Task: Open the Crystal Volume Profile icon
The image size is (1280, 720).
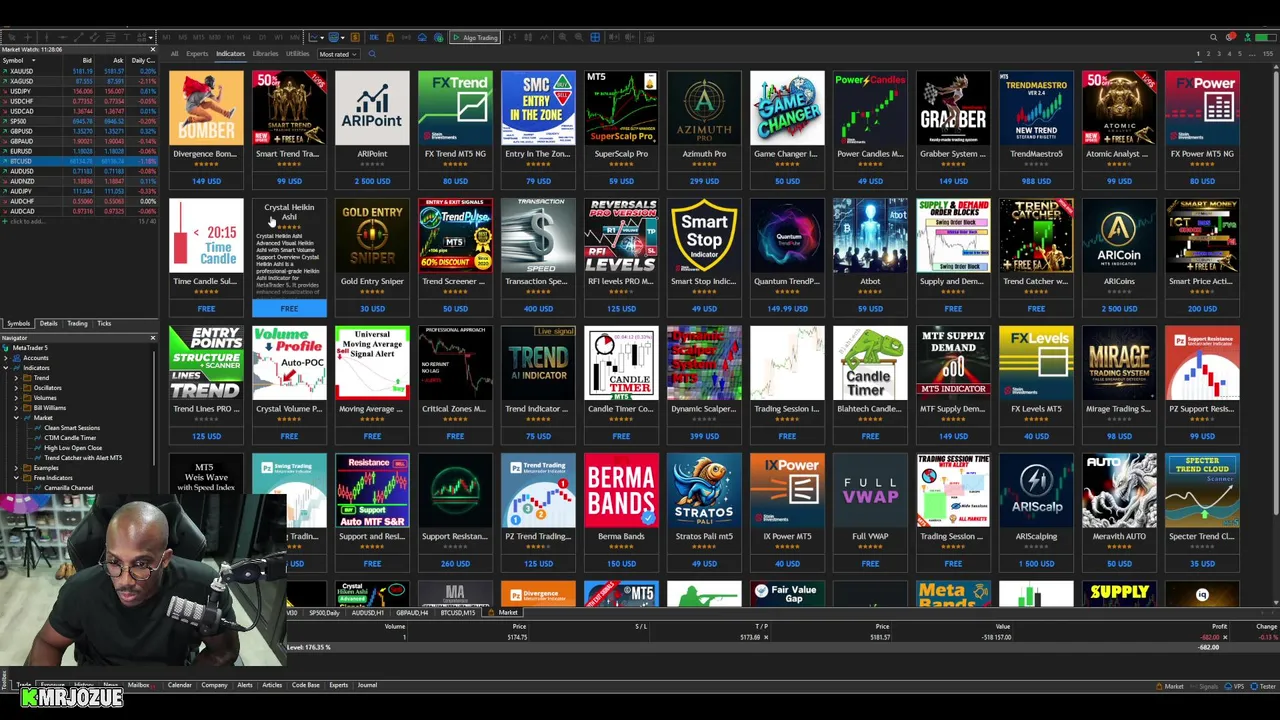Action: tap(289, 363)
